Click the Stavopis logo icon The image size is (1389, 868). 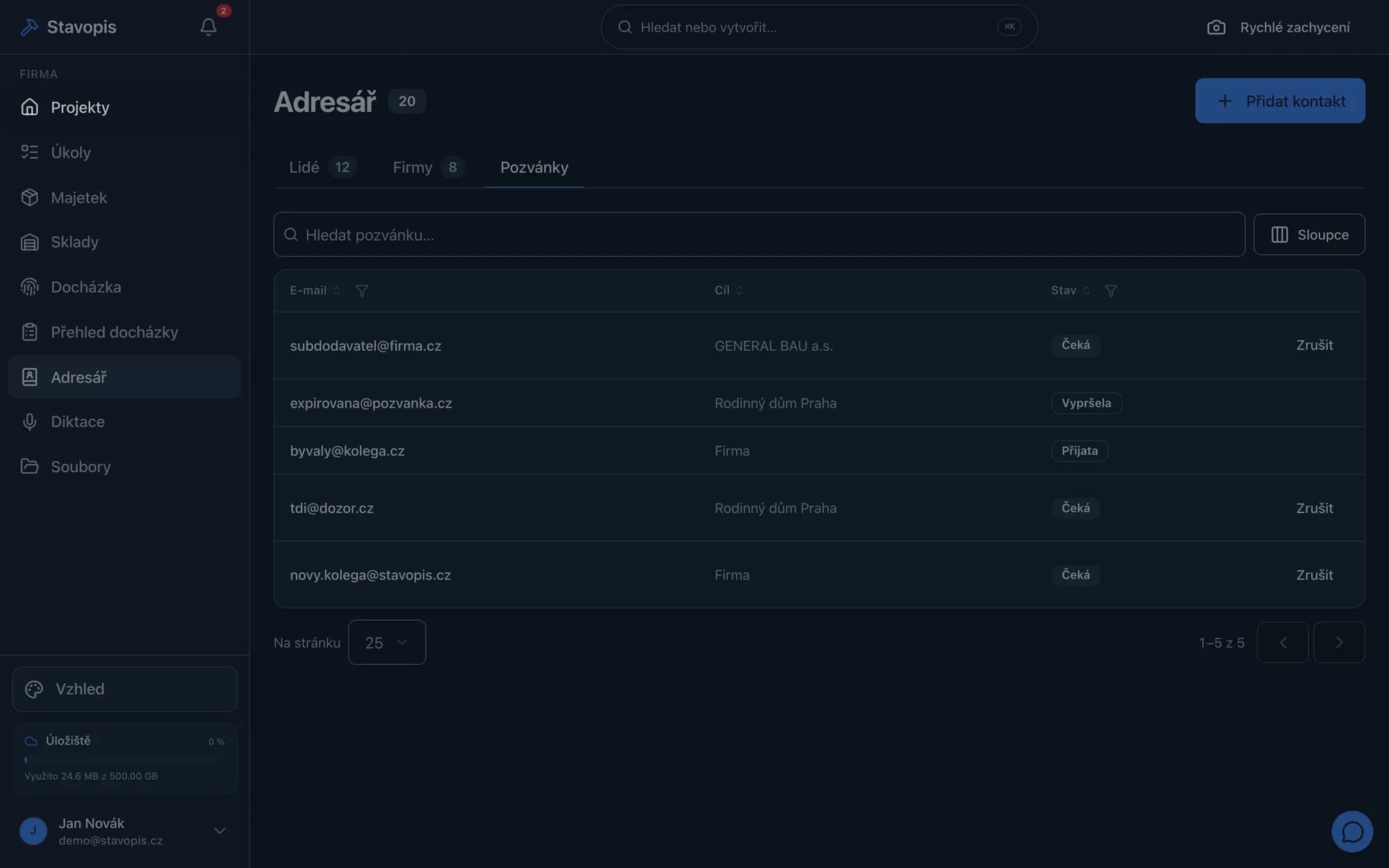29,27
